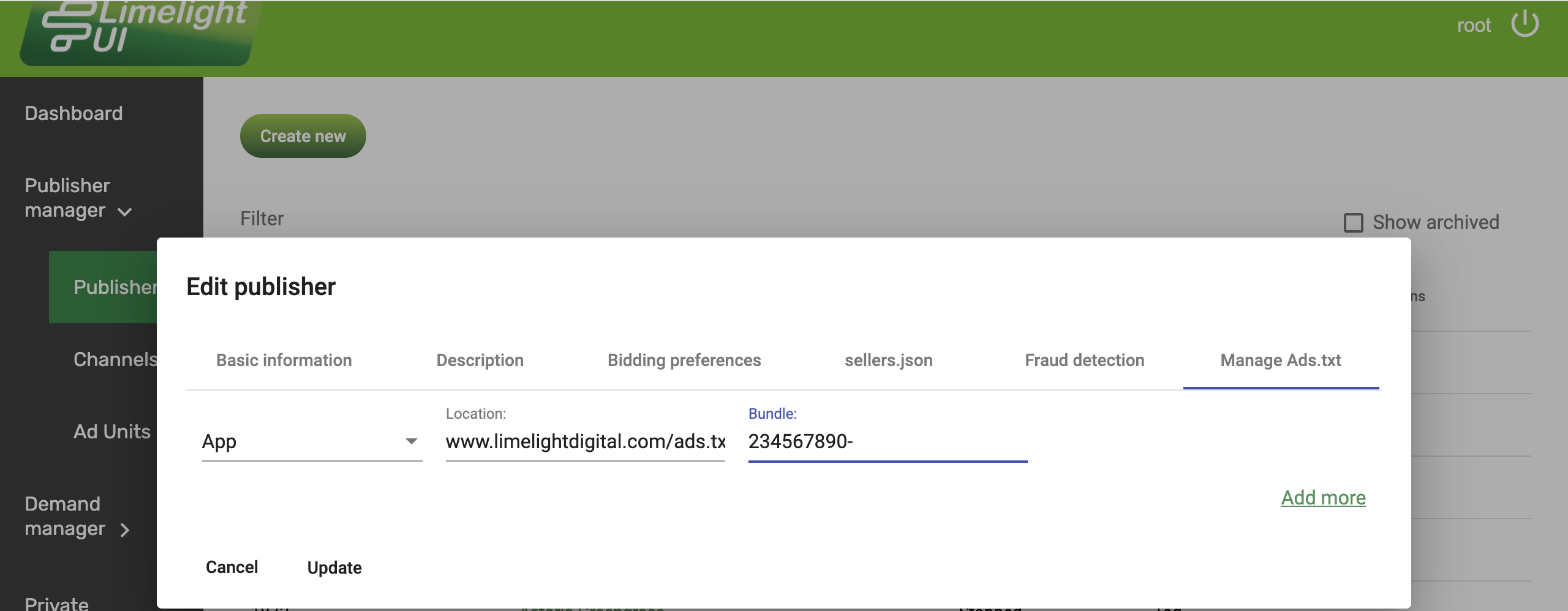Toggle the Show archived checkbox
Image resolution: width=1568 pixels, height=611 pixels.
coord(1353,222)
